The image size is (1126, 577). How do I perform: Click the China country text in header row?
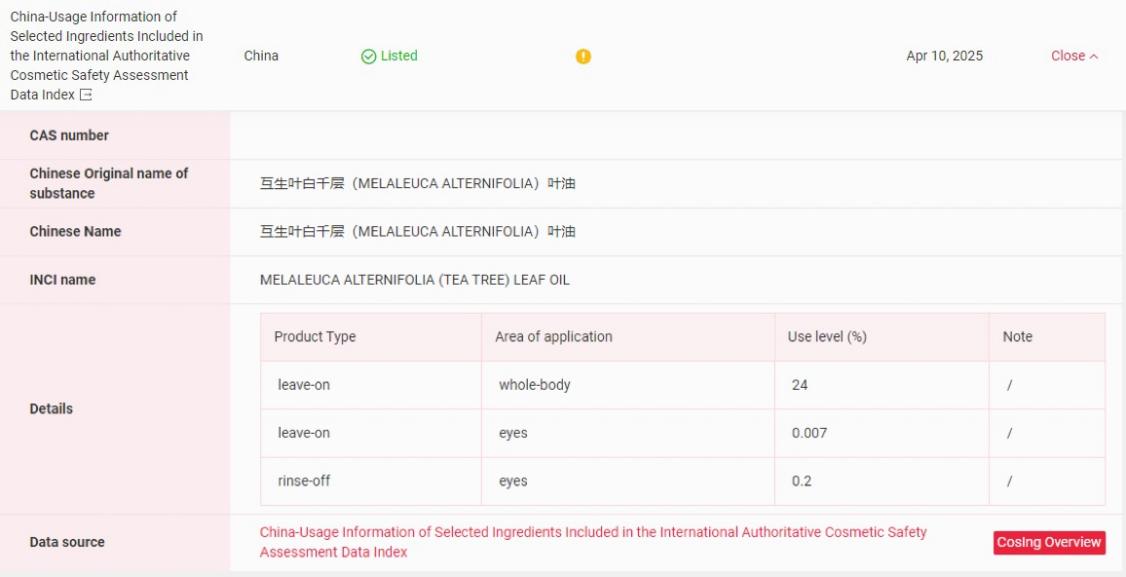click(261, 56)
